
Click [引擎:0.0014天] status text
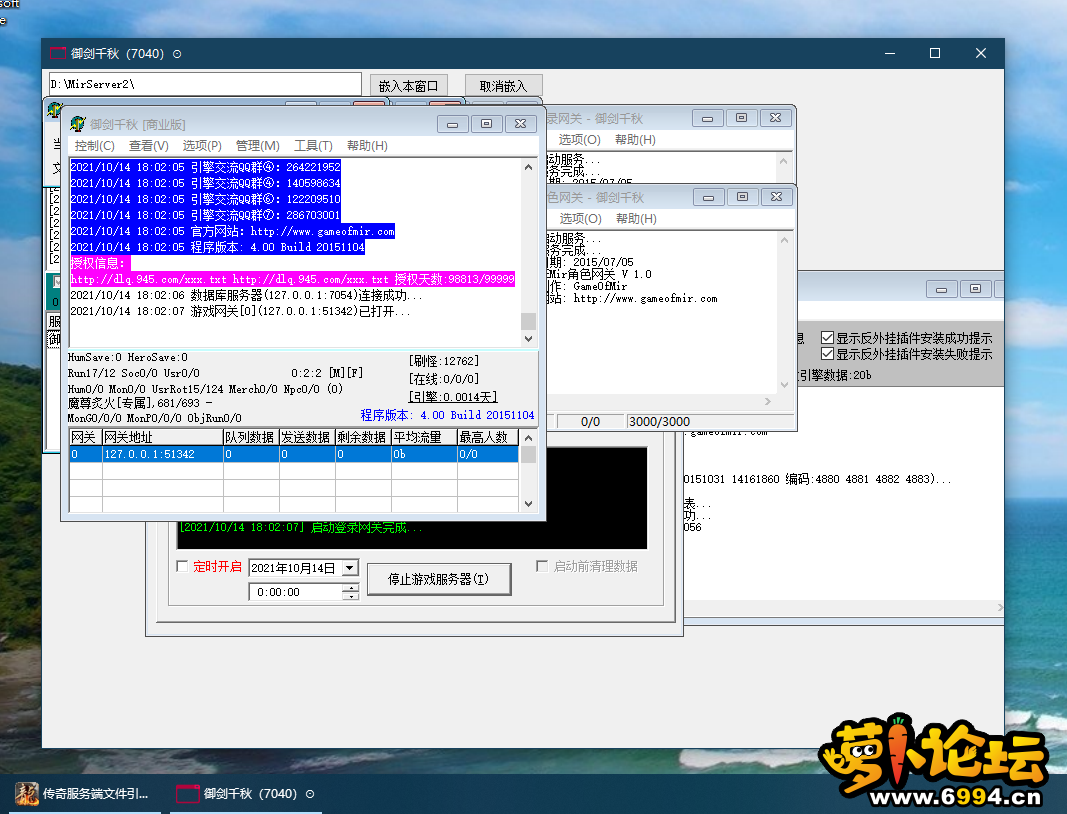pyautogui.click(x=453, y=397)
